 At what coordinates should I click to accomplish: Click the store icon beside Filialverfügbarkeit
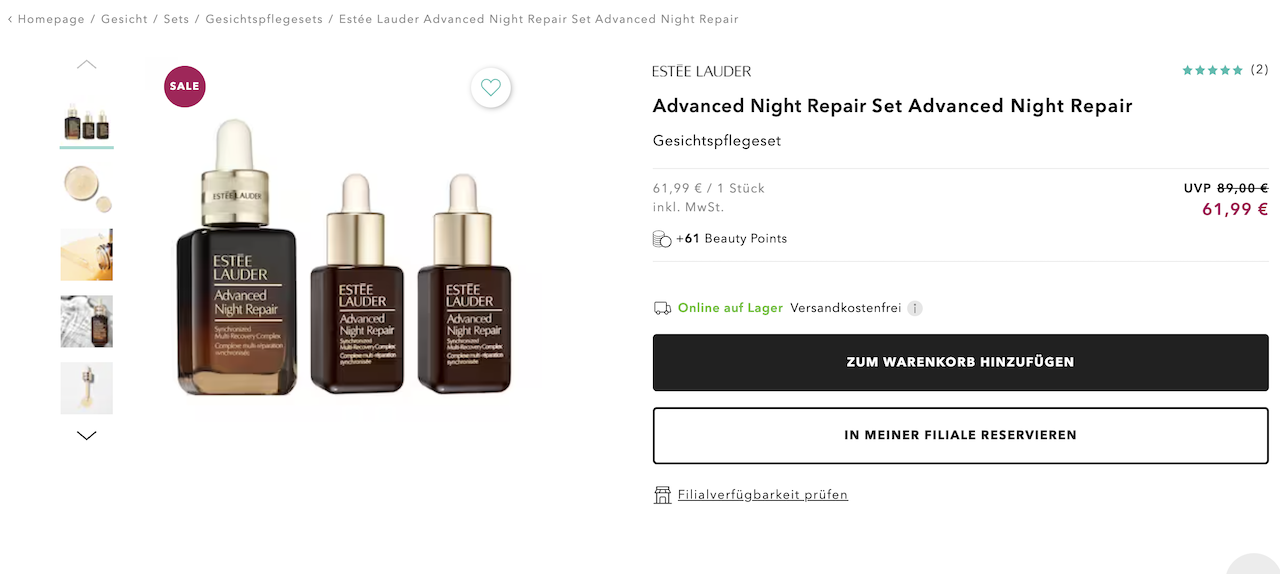662,495
